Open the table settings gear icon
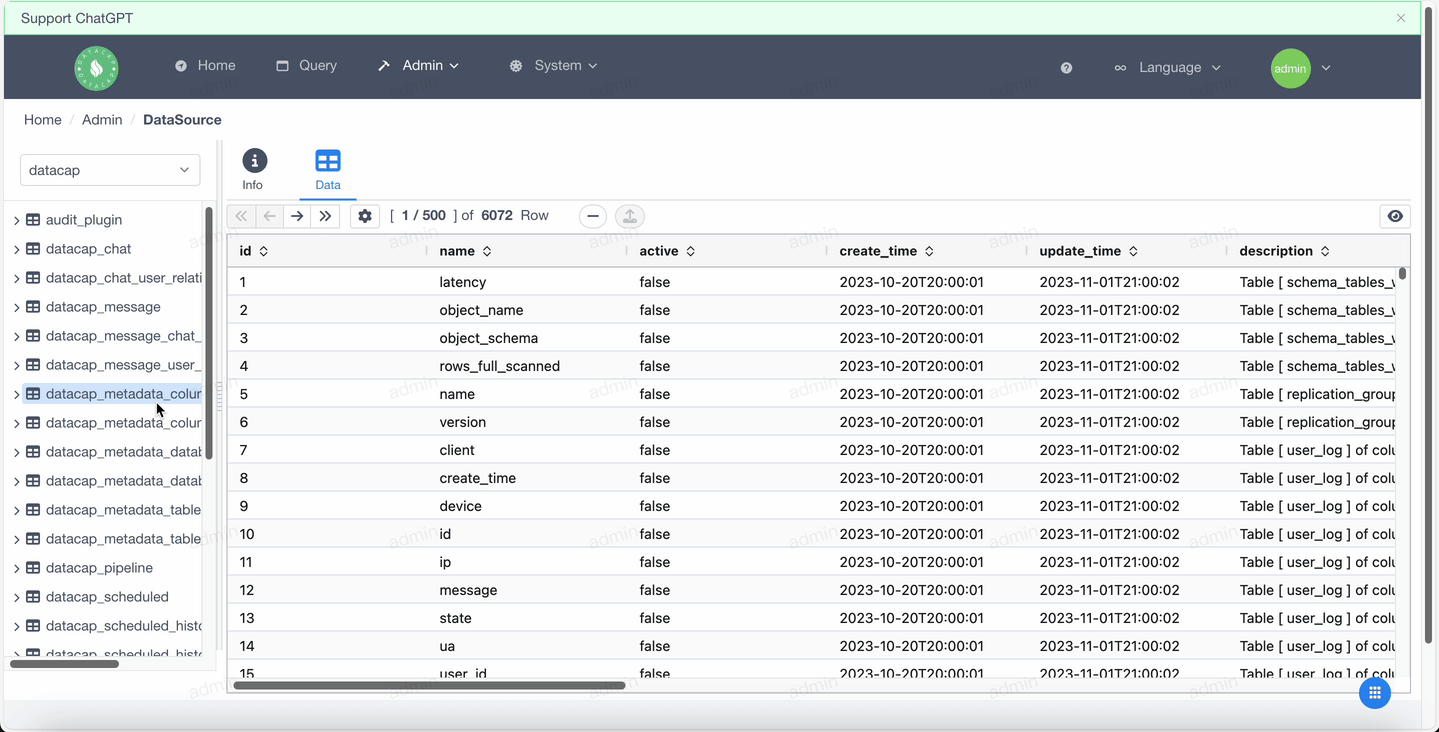The height and width of the screenshot is (732, 1439). 364,215
